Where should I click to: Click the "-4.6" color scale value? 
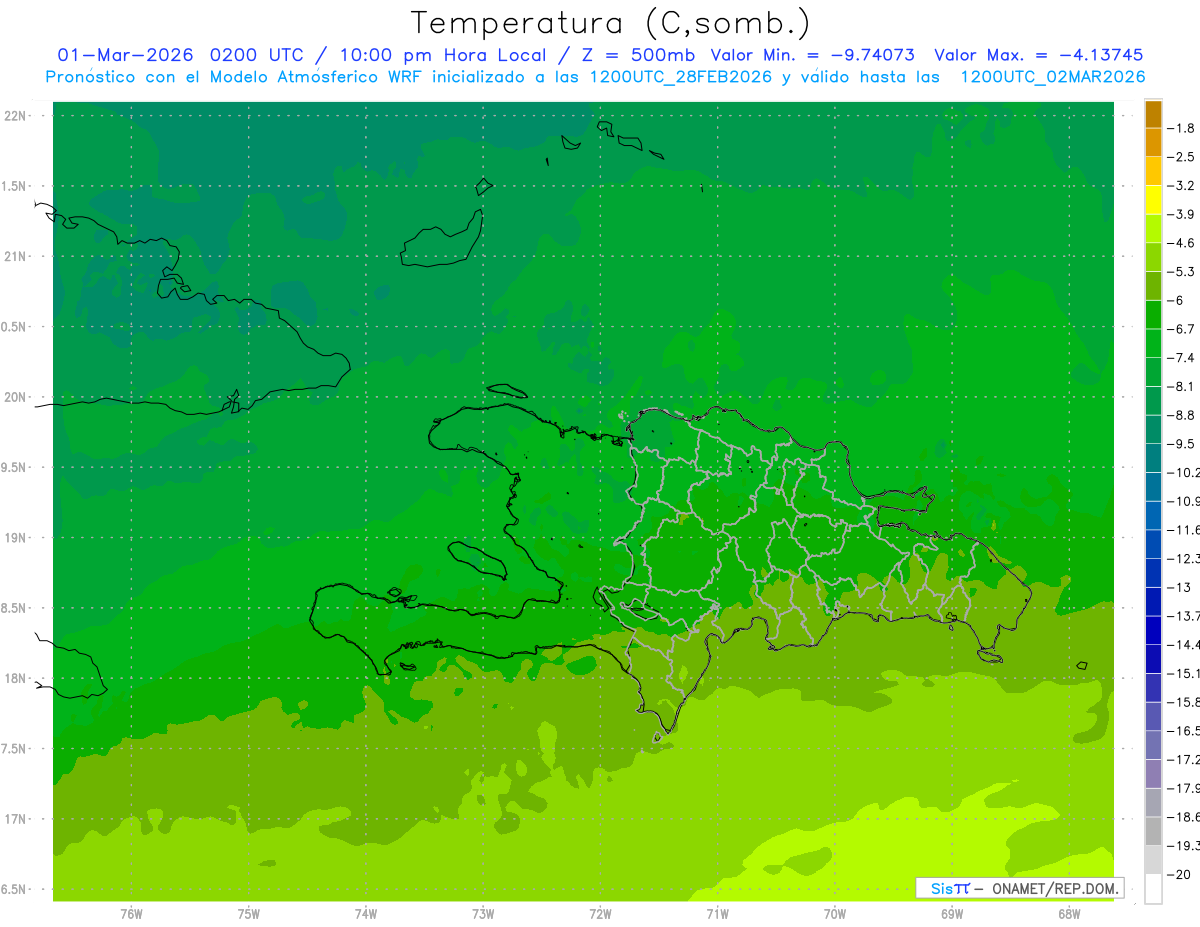tap(1181, 243)
